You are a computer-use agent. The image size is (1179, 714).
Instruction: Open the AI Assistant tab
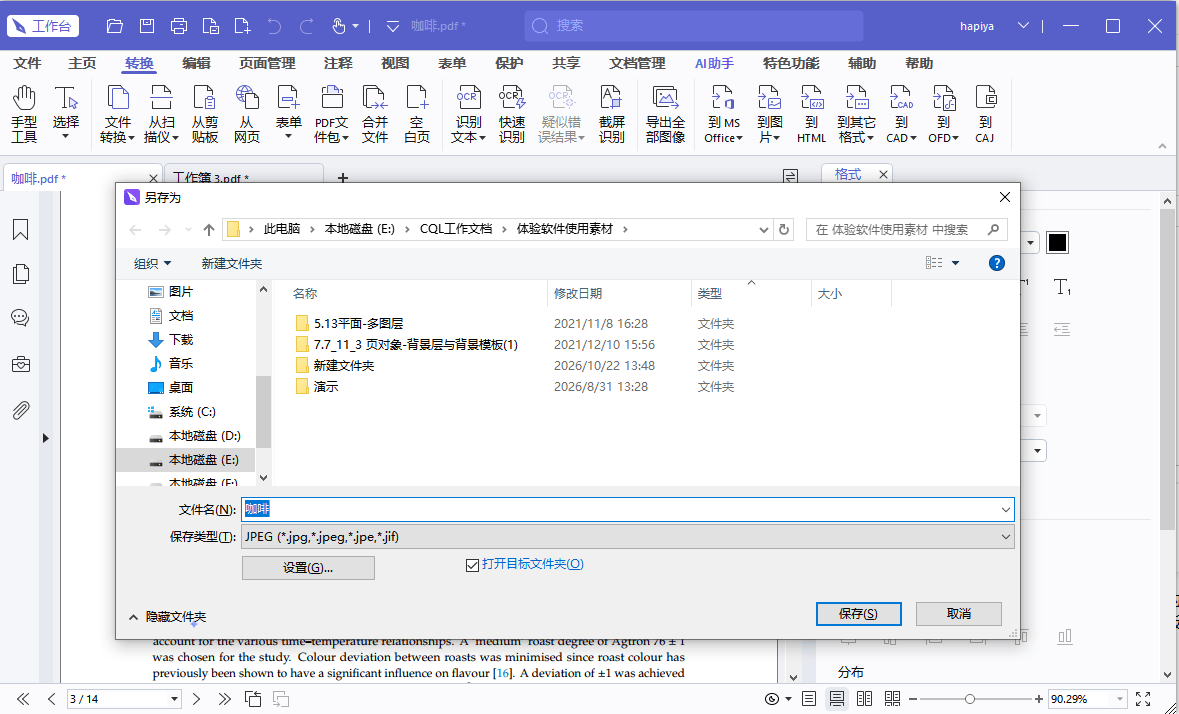click(x=714, y=63)
